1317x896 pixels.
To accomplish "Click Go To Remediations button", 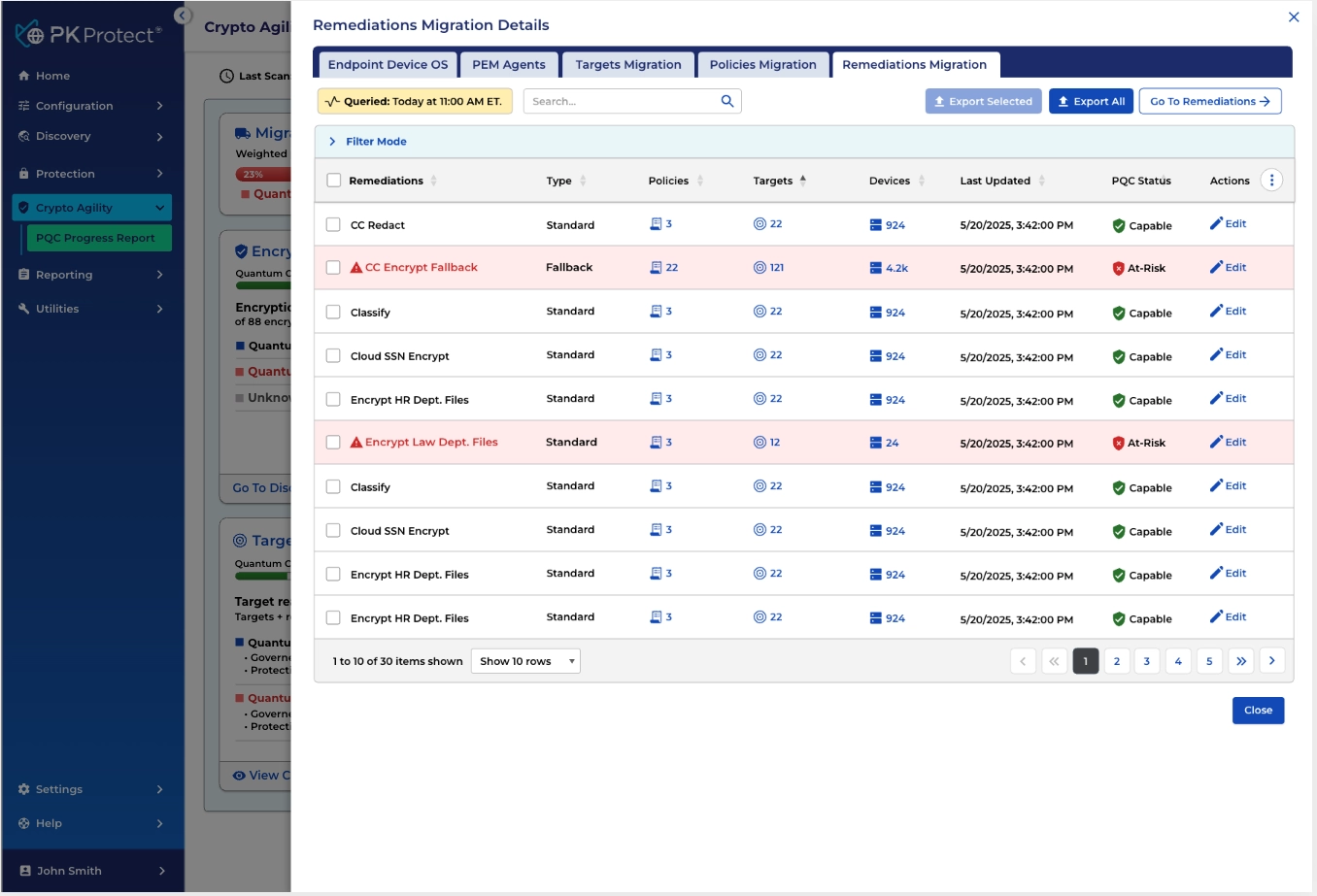I will coord(1210,101).
